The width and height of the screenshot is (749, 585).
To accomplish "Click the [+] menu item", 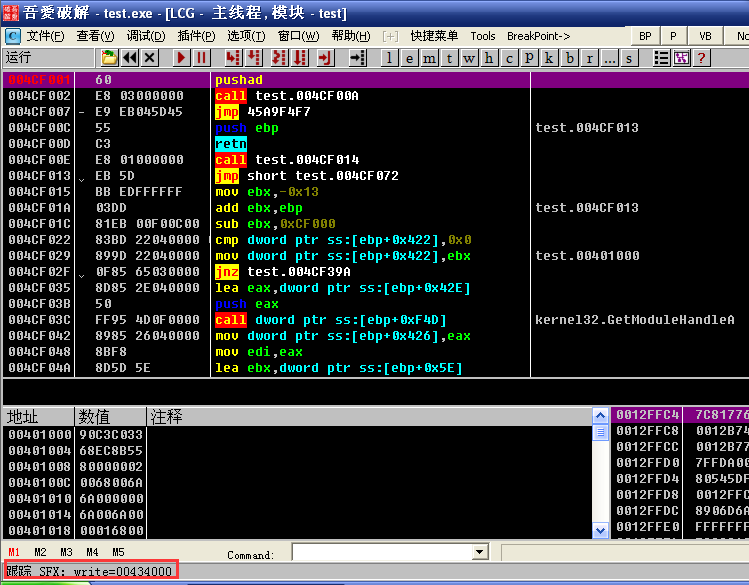I will point(390,36).
